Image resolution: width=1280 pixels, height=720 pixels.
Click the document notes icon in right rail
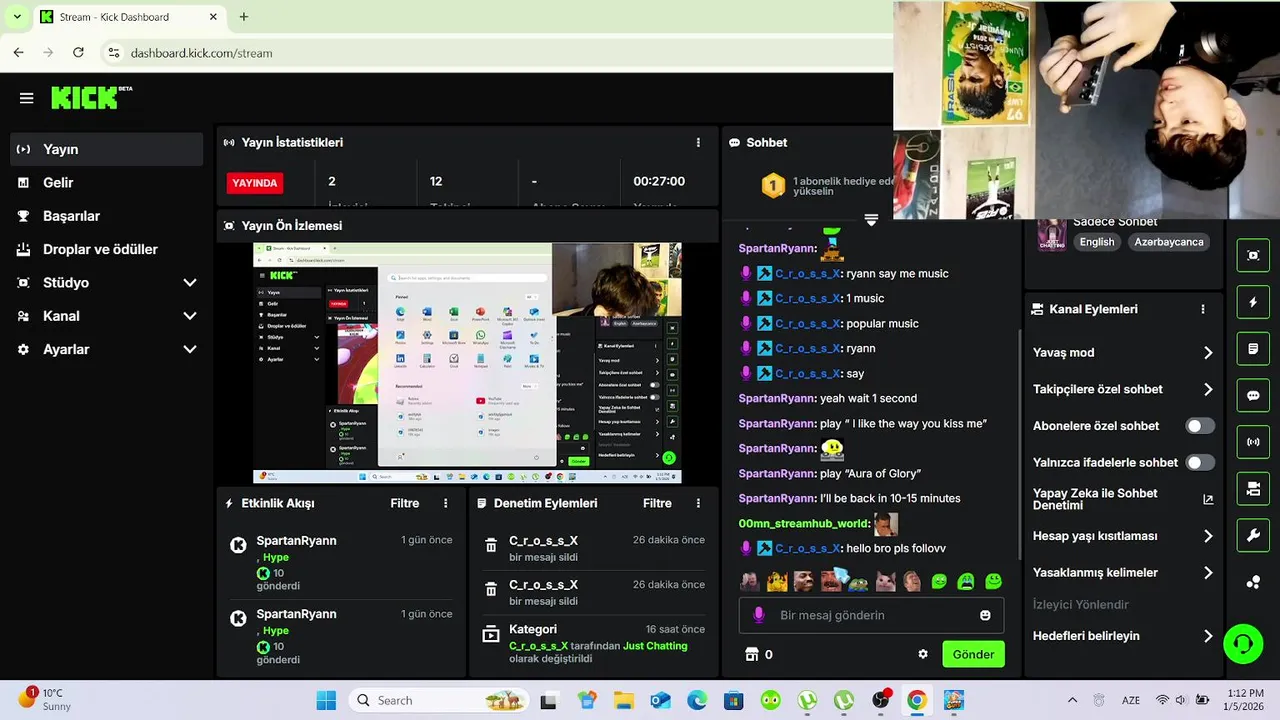[1253, 349]
